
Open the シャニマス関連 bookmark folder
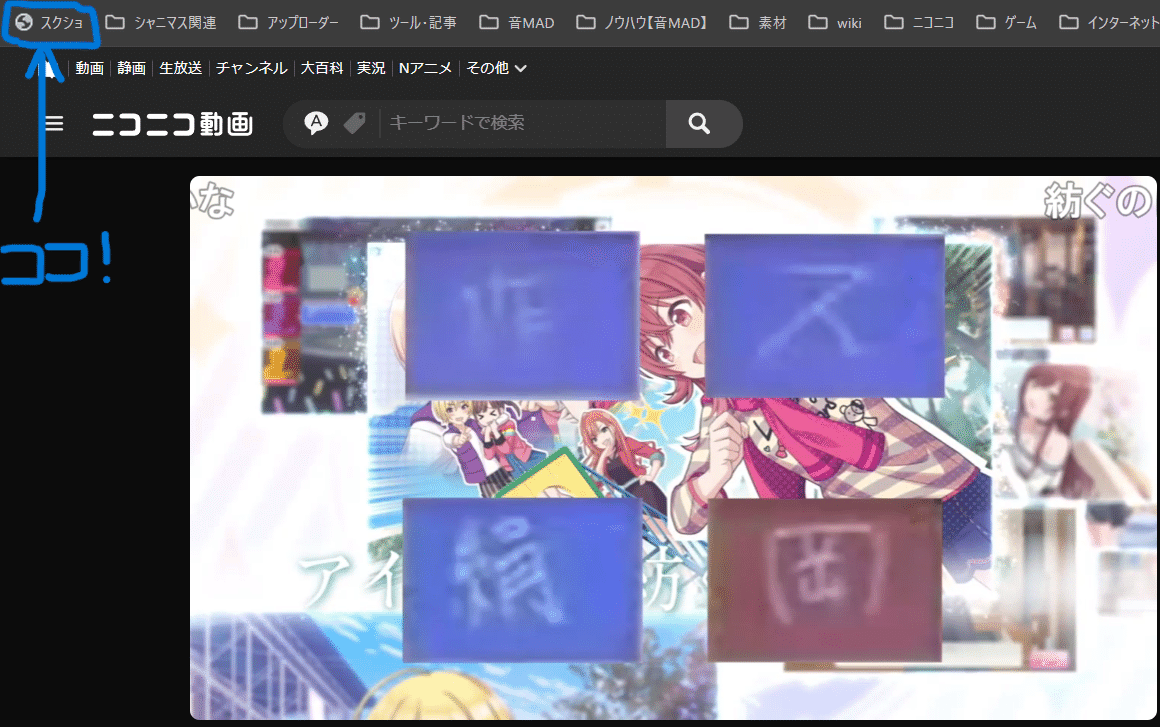[x=161, y=23]
